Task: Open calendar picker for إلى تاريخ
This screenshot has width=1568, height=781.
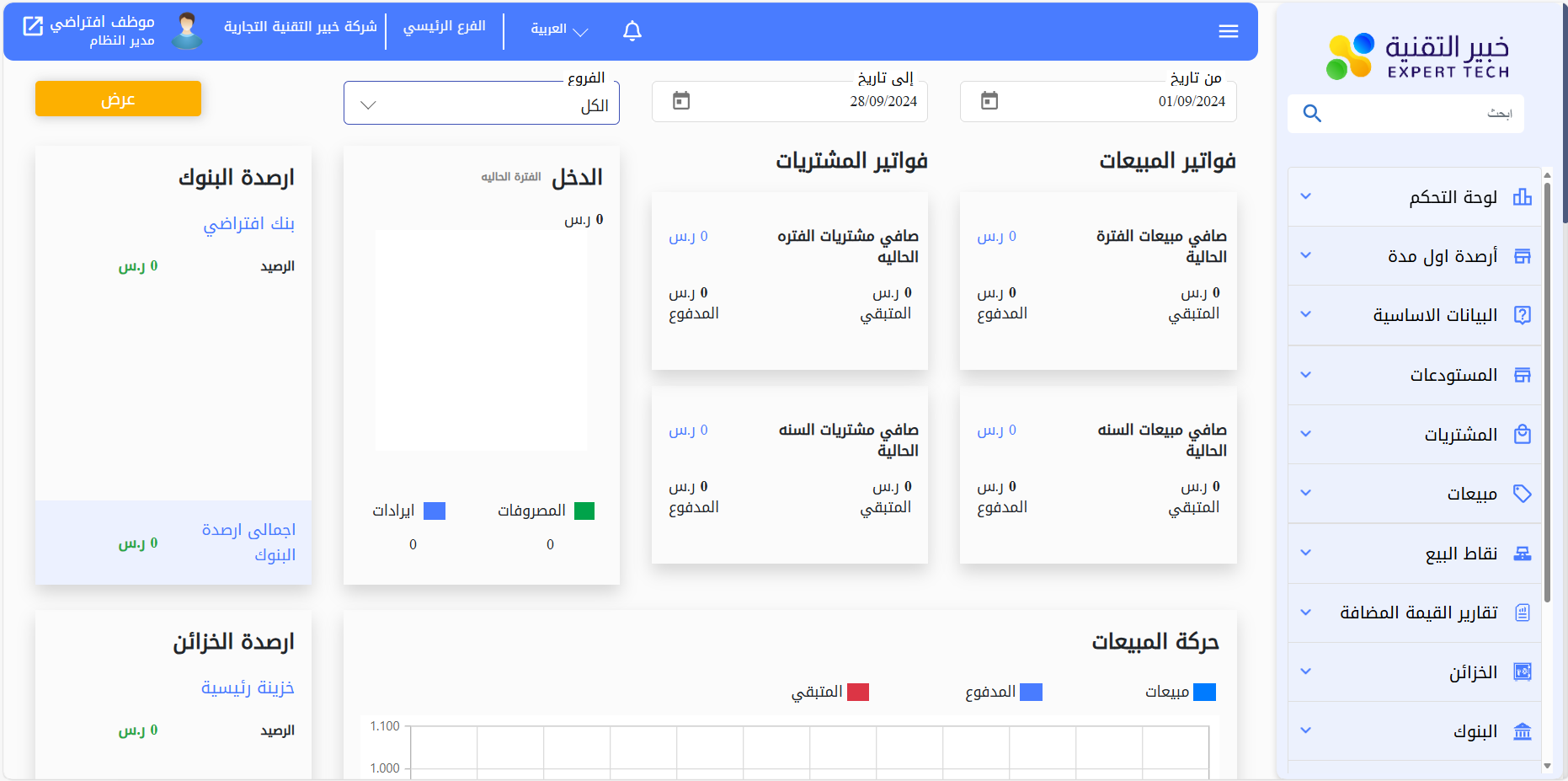Action: [681, 101]
